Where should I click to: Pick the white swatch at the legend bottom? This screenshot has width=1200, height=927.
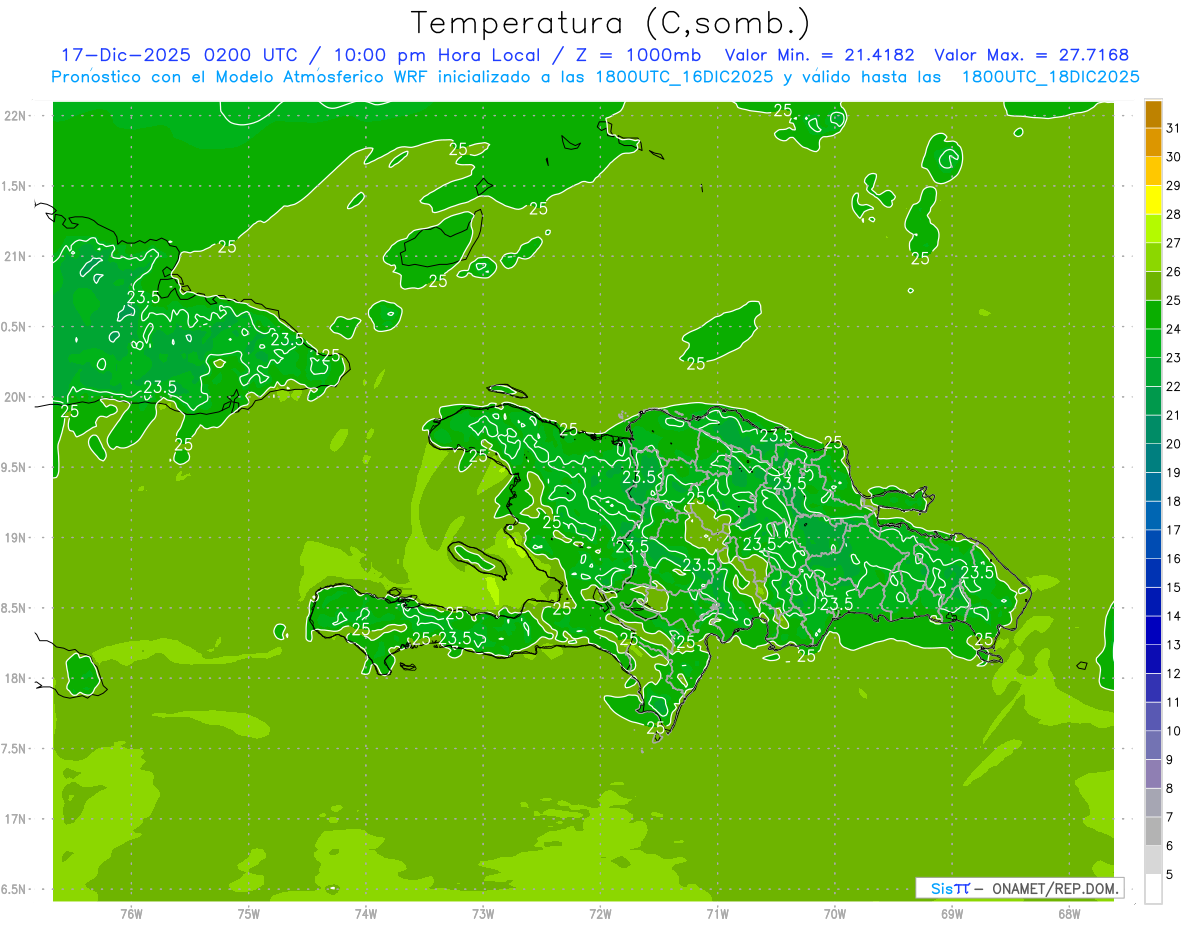tap(1153, 888)
